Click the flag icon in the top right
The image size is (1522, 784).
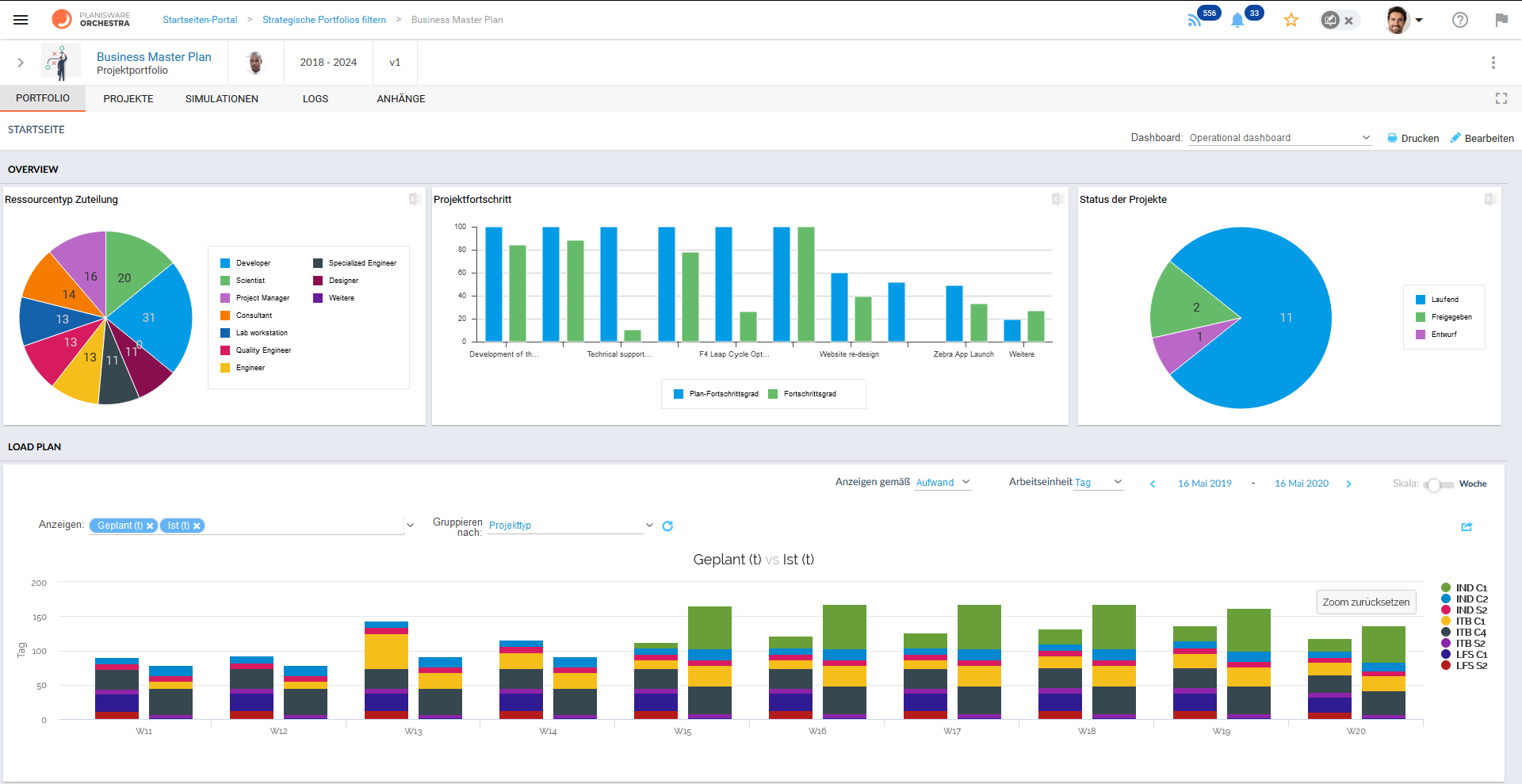pyautogui.click(x=1501, y=20)
